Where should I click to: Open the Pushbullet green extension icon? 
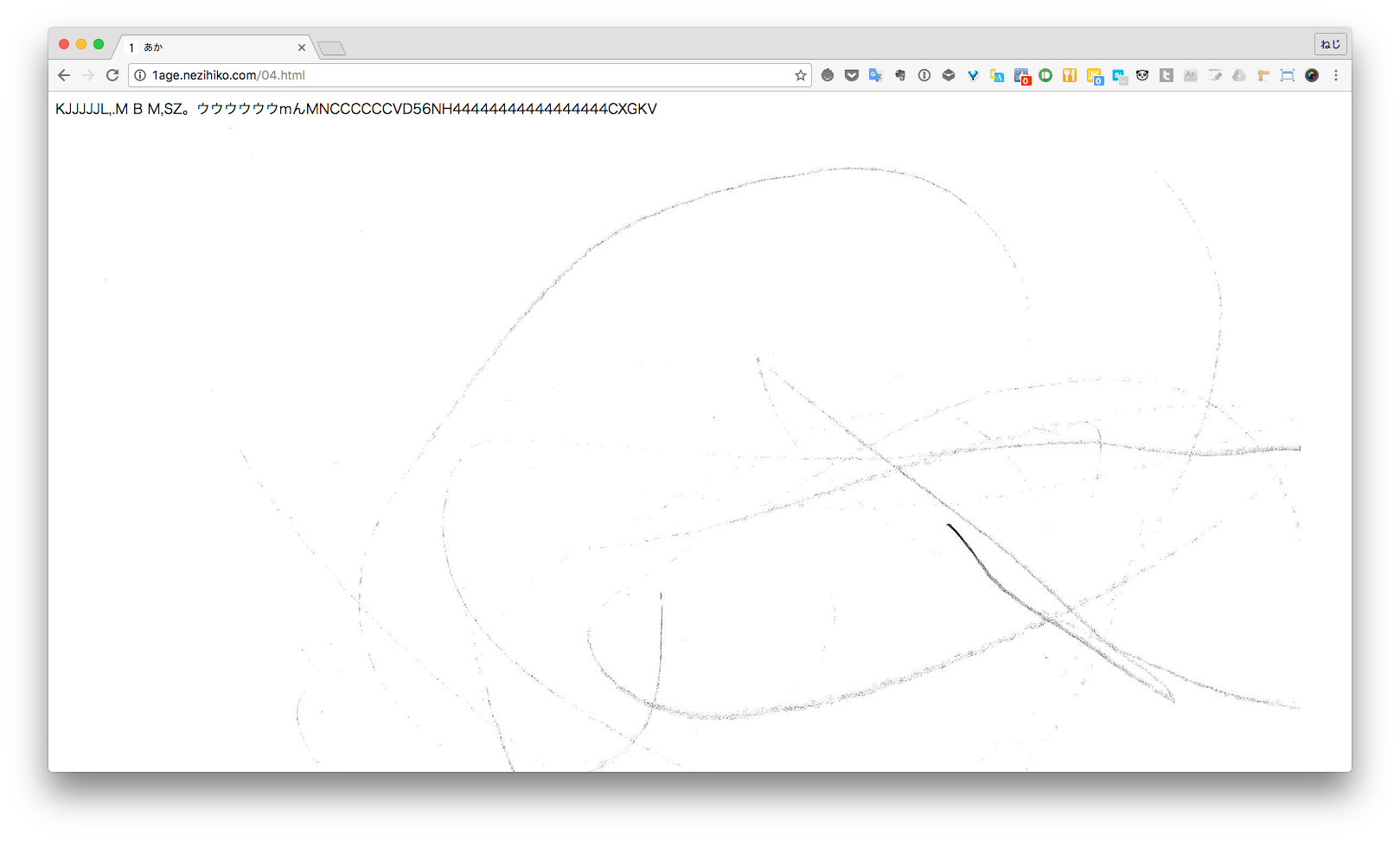click(x=1045, y=75)
